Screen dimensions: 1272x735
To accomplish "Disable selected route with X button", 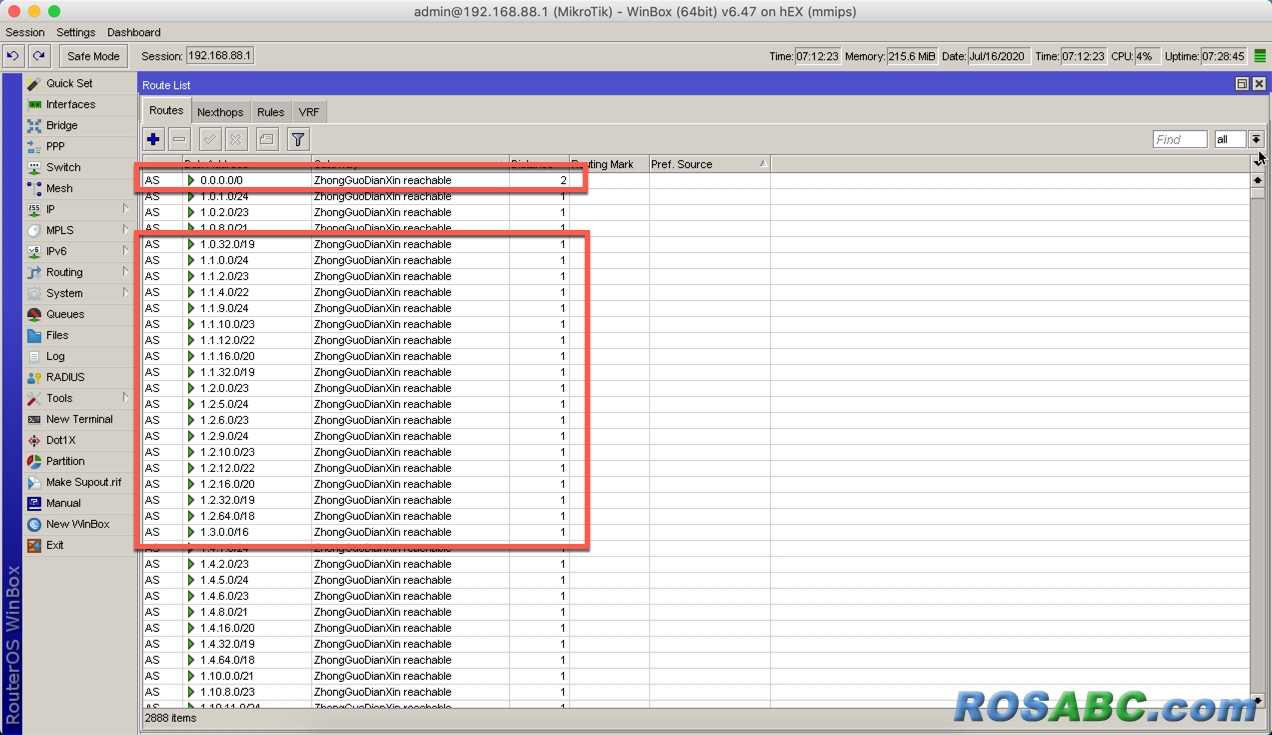I will pyautogui.click(x=235, y=139).
